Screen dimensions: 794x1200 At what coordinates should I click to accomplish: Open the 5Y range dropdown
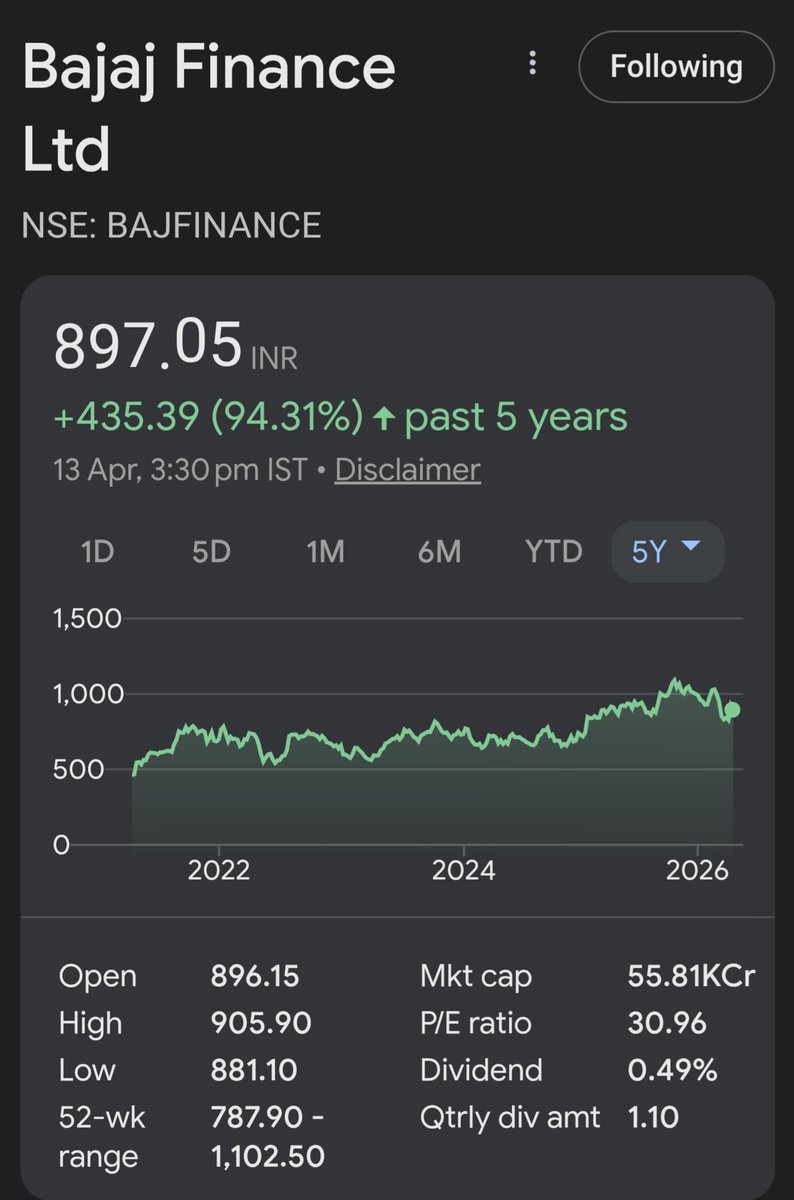point(667,551)
